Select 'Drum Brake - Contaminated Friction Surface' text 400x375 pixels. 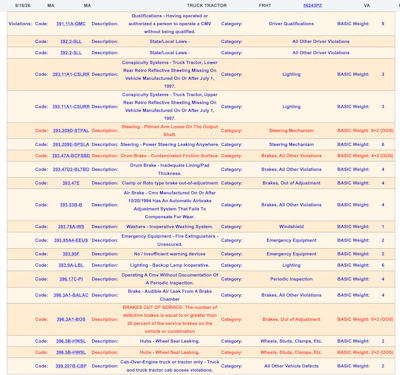170,156
